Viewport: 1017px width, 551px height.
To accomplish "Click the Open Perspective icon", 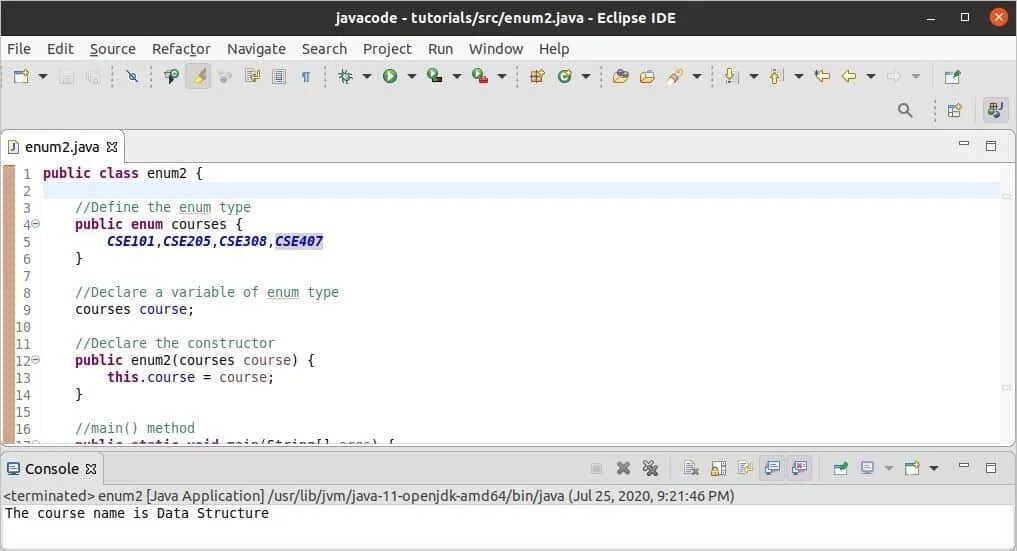I will tap(955, 110).
